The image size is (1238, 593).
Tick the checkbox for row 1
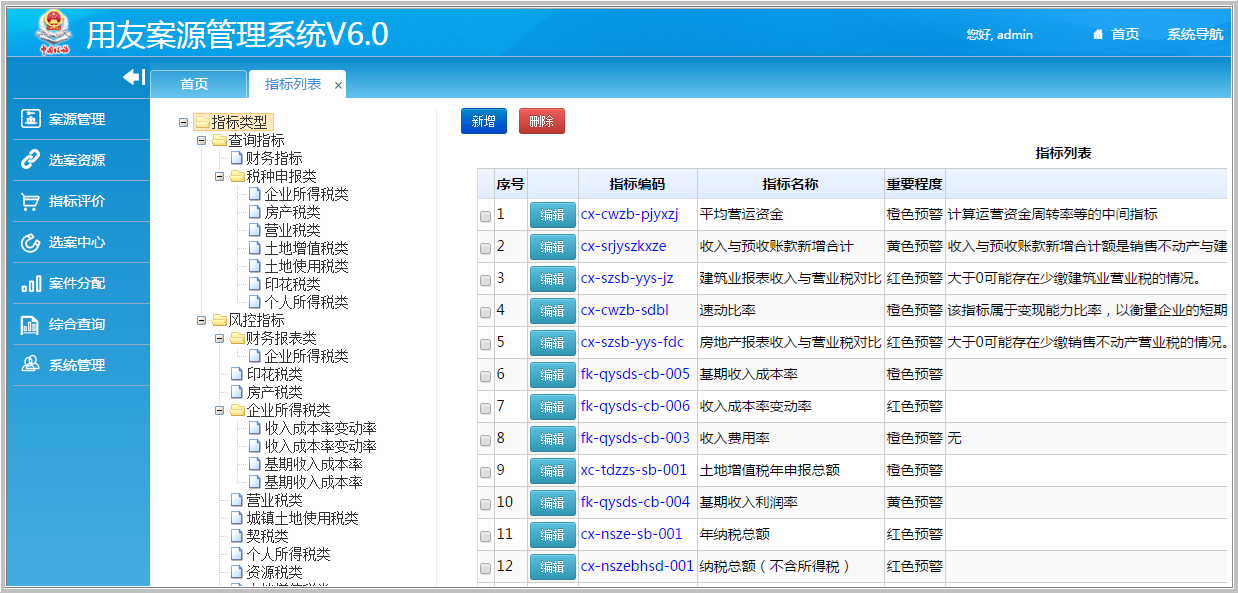[x=486, y=216]
